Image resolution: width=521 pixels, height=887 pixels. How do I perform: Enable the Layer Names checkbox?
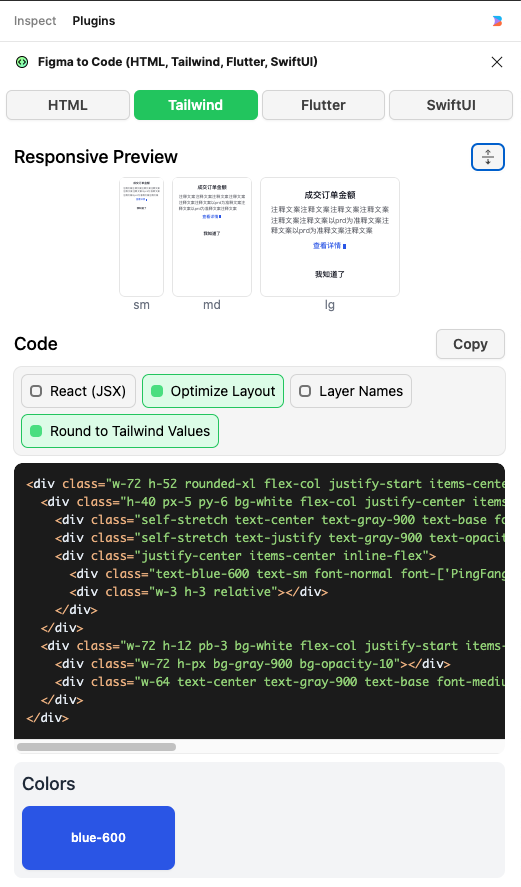[351, 391]
